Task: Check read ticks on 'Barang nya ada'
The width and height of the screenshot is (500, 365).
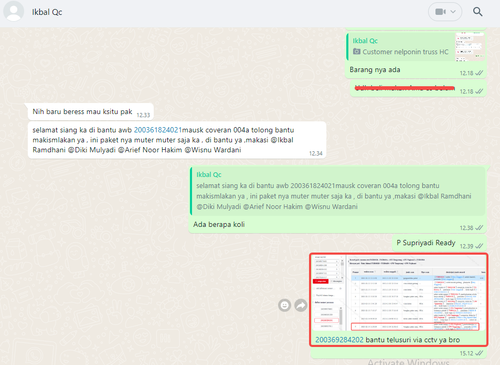Action: pyautogui.click(x=479, y=73)
